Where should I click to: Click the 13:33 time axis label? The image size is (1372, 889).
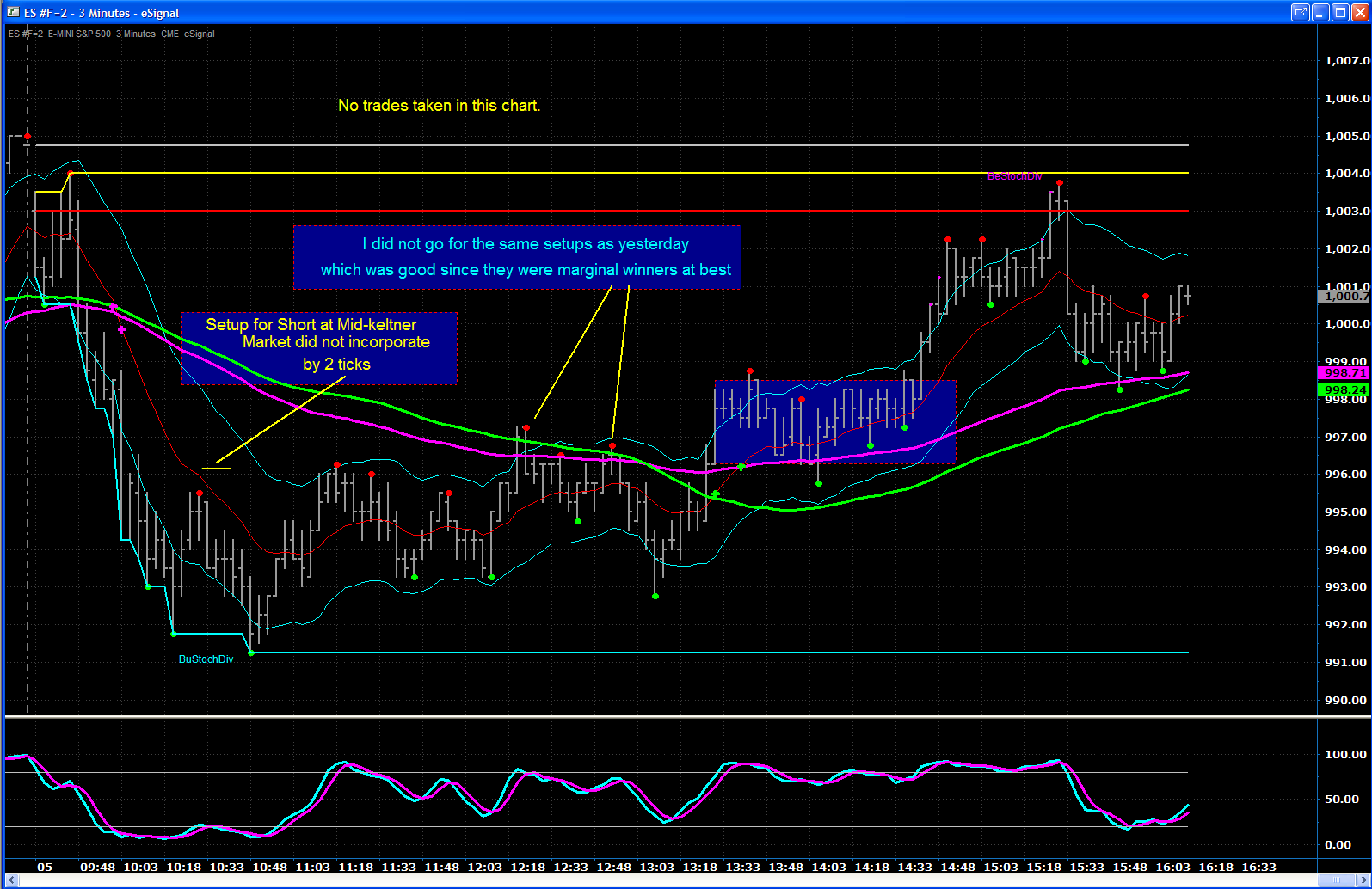pyautogui.click(x=742, y=867)
